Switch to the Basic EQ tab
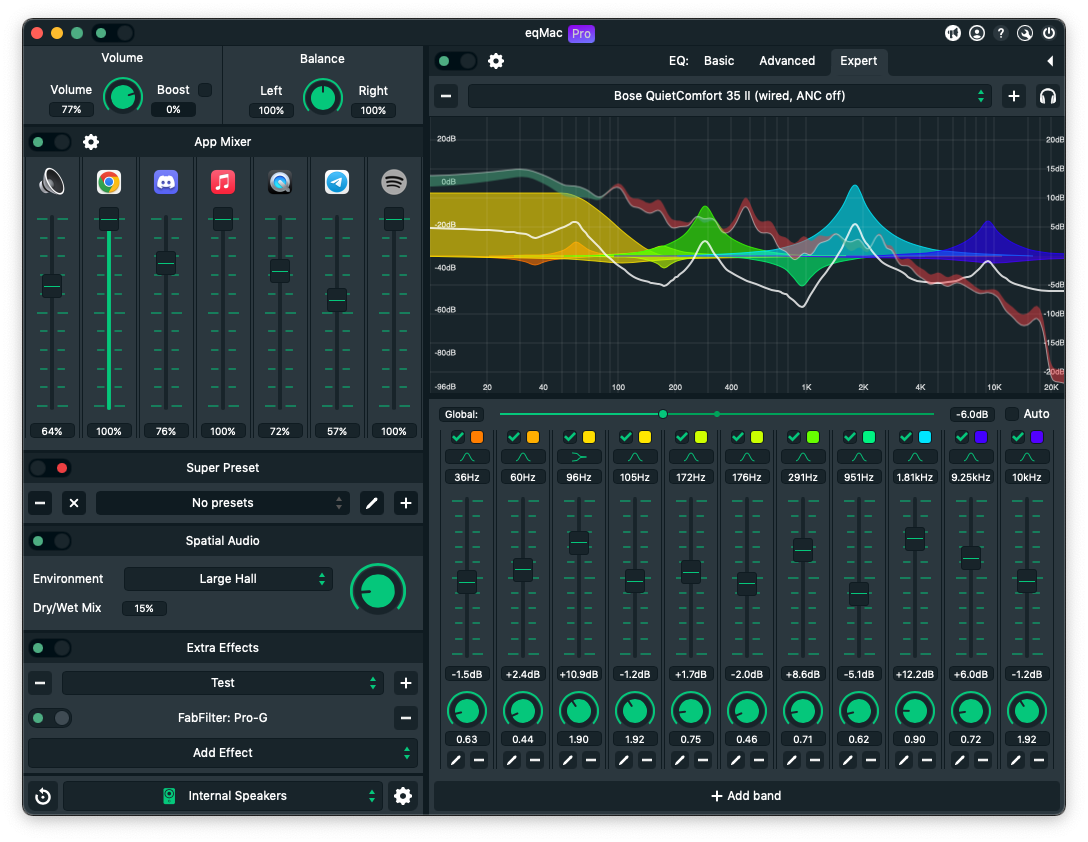The height and width of the screenshot is (842, 1088). click(719, 61)
